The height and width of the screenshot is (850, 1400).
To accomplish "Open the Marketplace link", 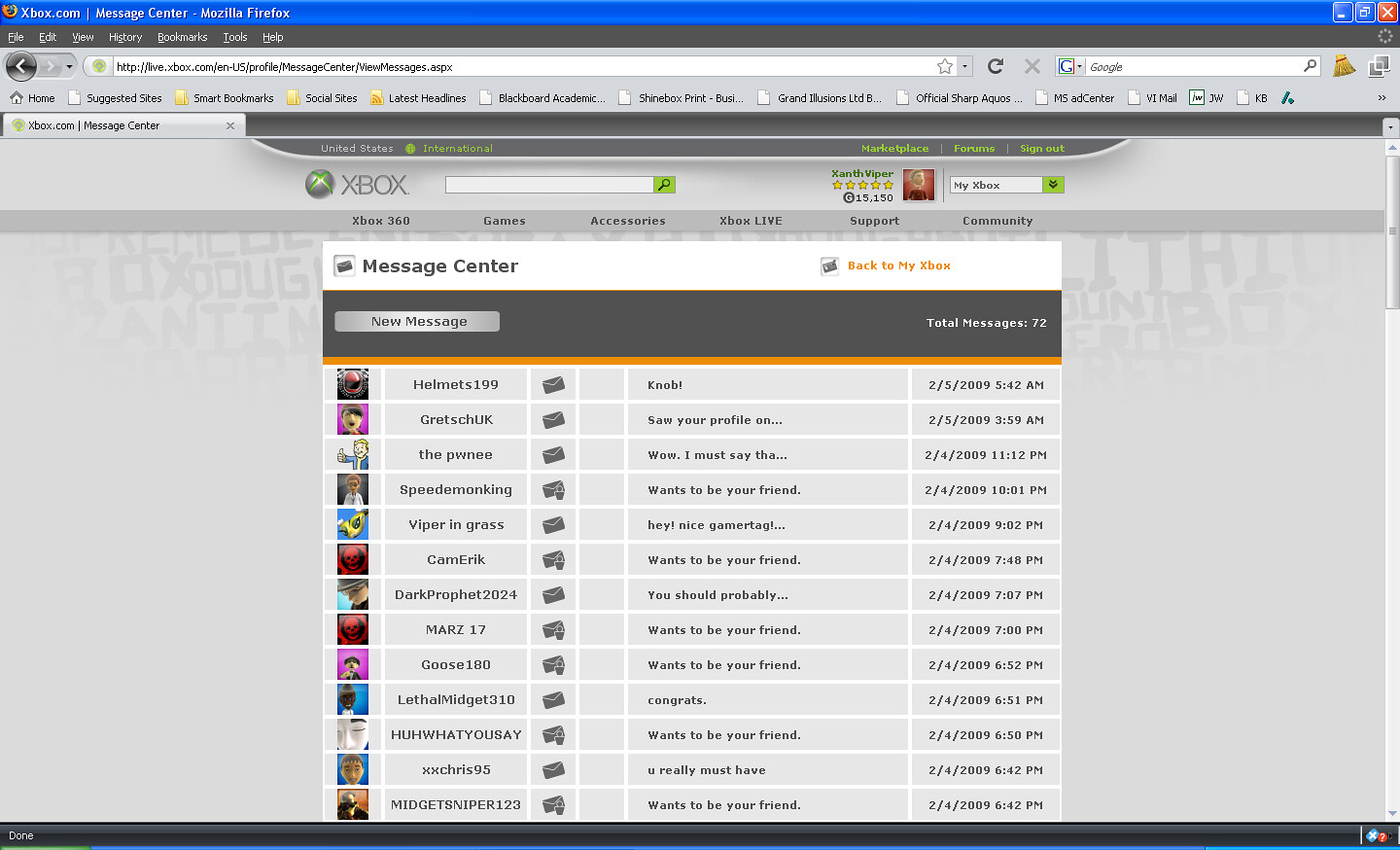I will coord(894,149).
